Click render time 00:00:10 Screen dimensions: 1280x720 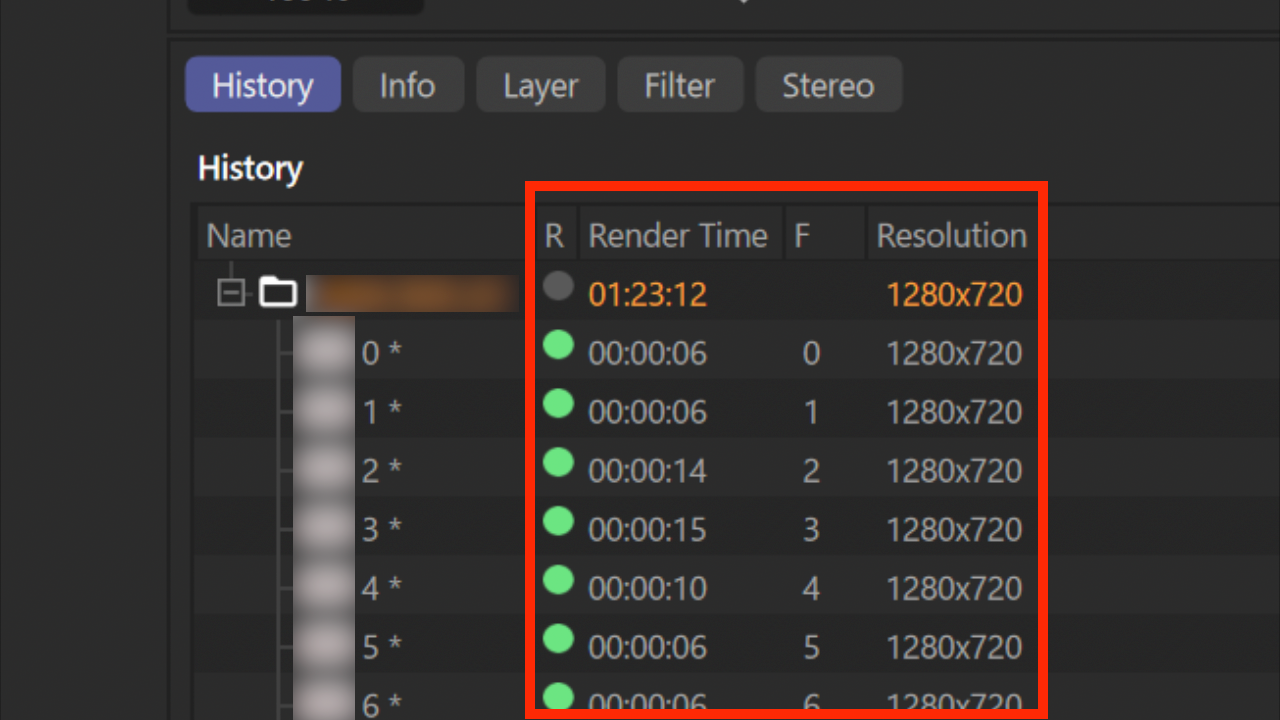[648, 588]
